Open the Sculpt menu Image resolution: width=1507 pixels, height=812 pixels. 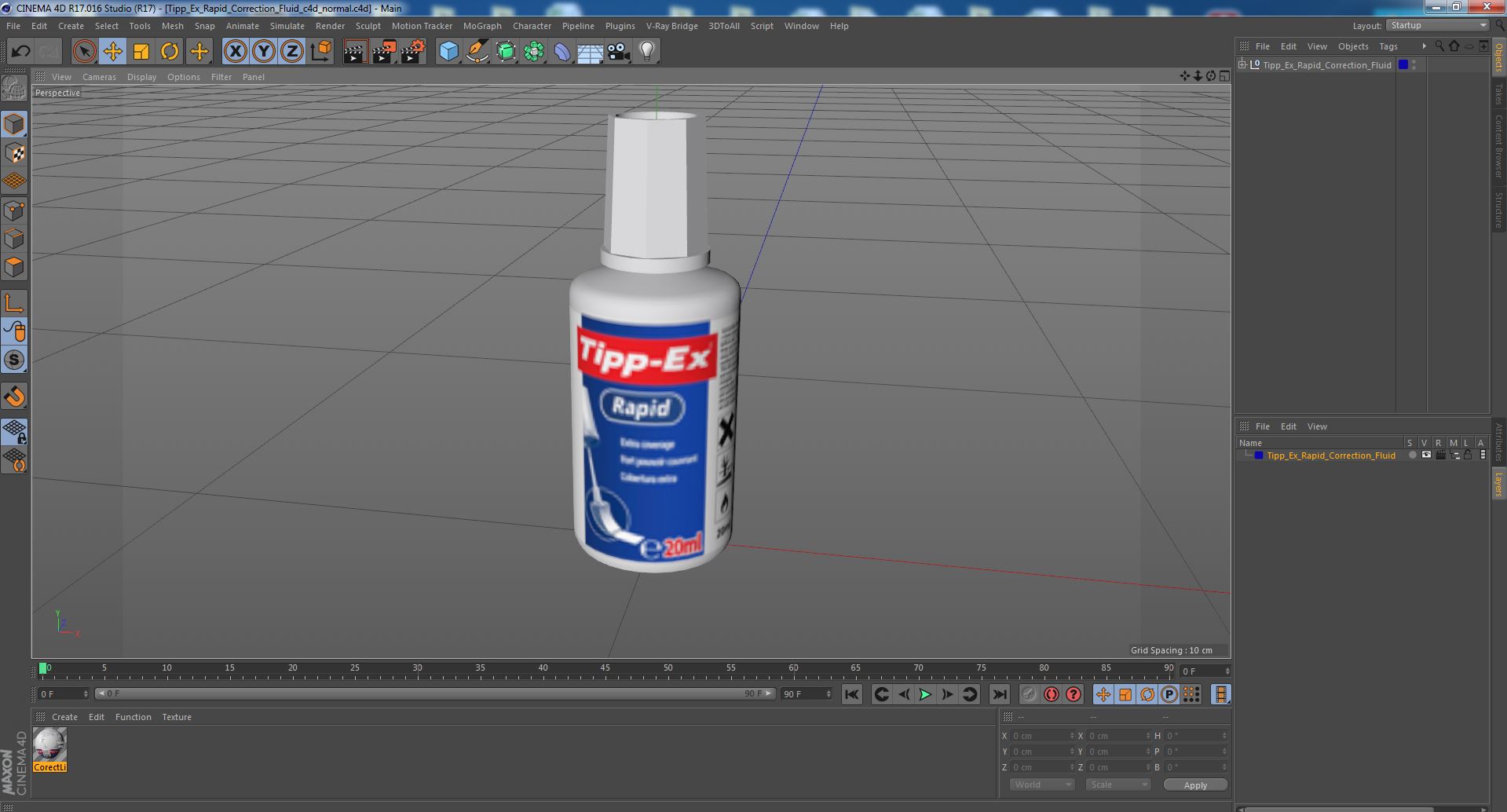coord(368,26)
